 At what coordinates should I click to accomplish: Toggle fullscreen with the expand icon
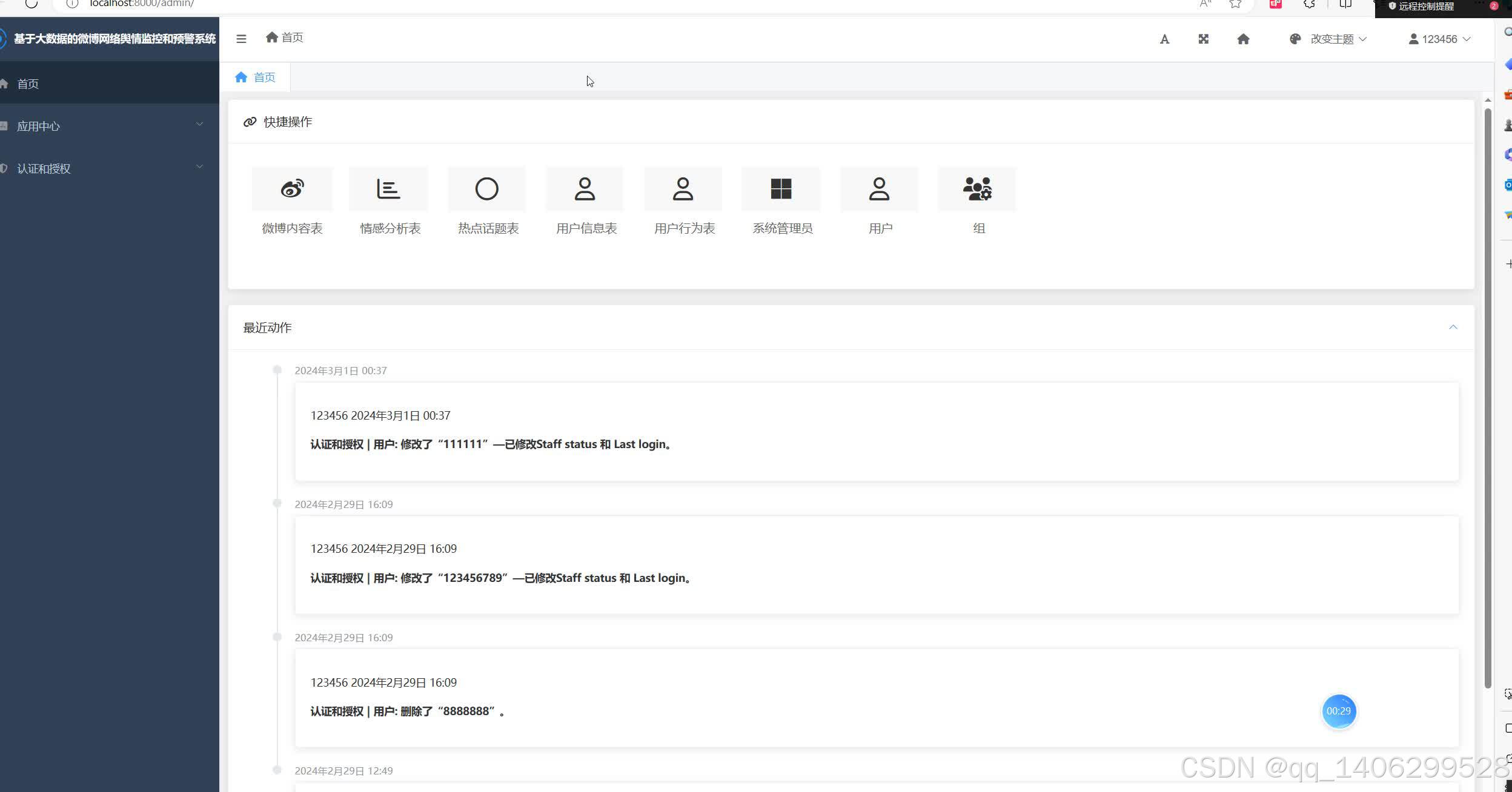(x=1204, y=39)
